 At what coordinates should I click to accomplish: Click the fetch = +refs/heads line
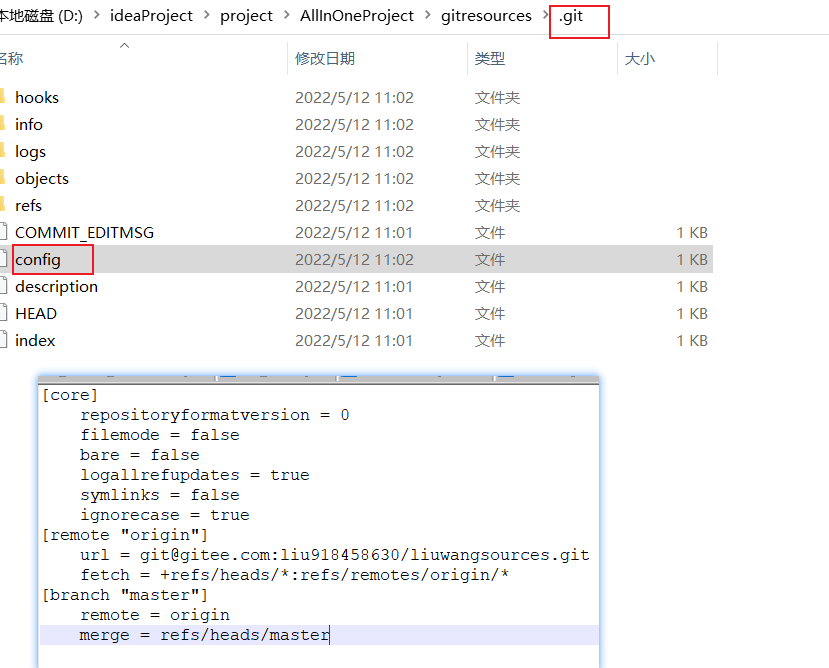[x=294, y=575]
